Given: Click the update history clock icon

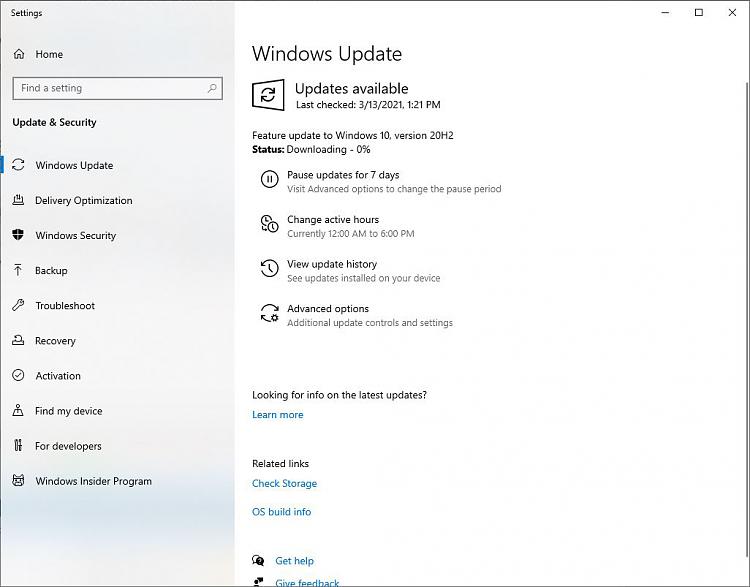Looking at the screenshot, I should tap(269, 268).
